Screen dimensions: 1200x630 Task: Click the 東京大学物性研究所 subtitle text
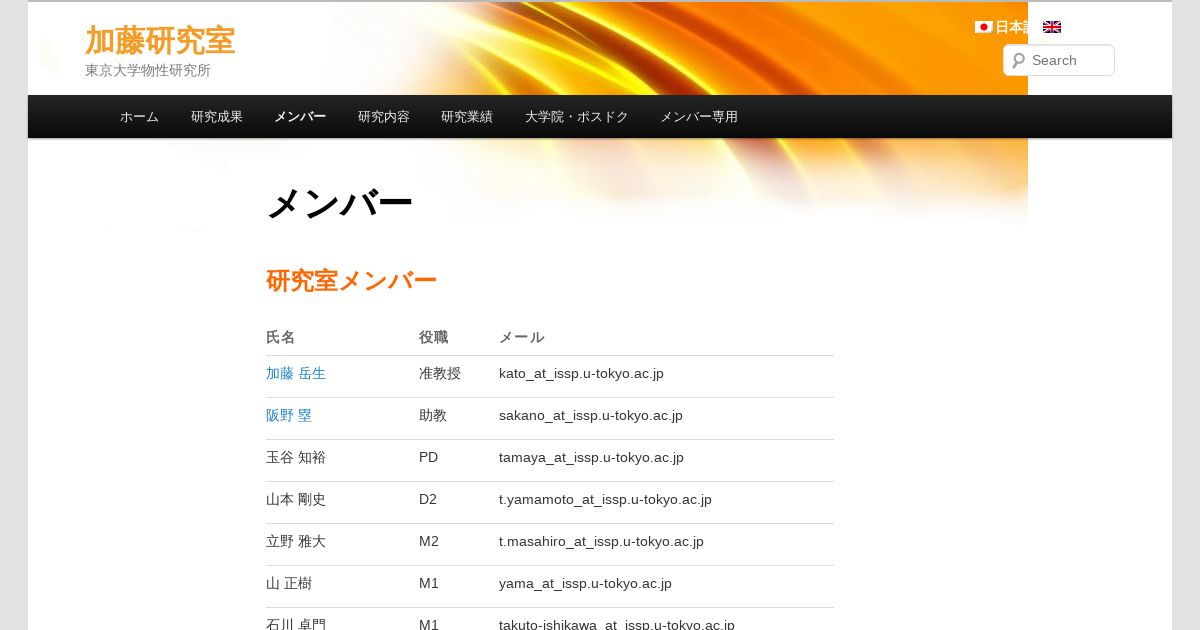click(x=148, y=70)
